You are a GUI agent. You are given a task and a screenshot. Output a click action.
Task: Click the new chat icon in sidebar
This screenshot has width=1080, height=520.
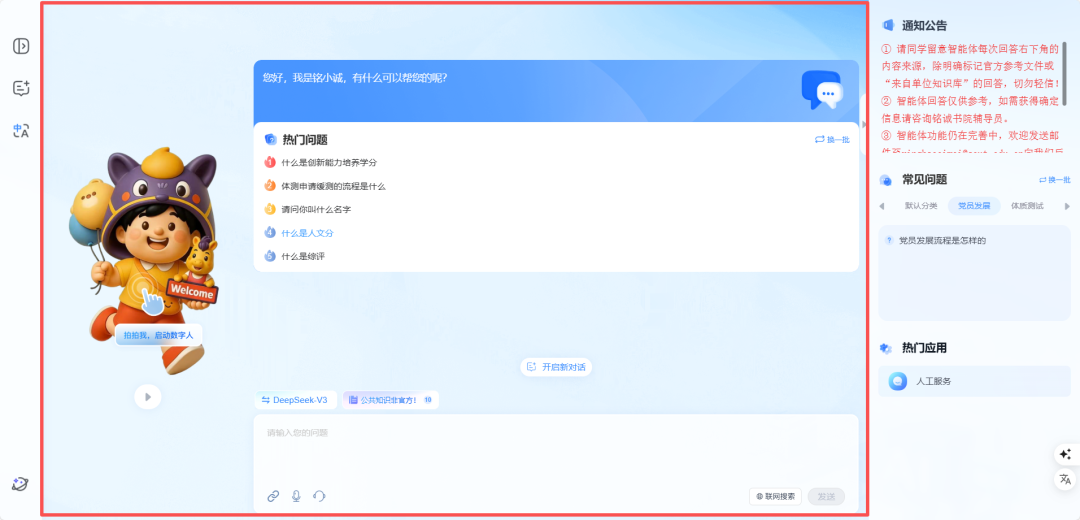coord(21,88)
